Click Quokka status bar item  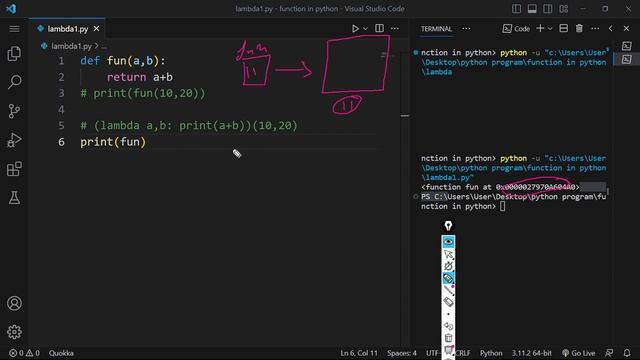[61, 353]
